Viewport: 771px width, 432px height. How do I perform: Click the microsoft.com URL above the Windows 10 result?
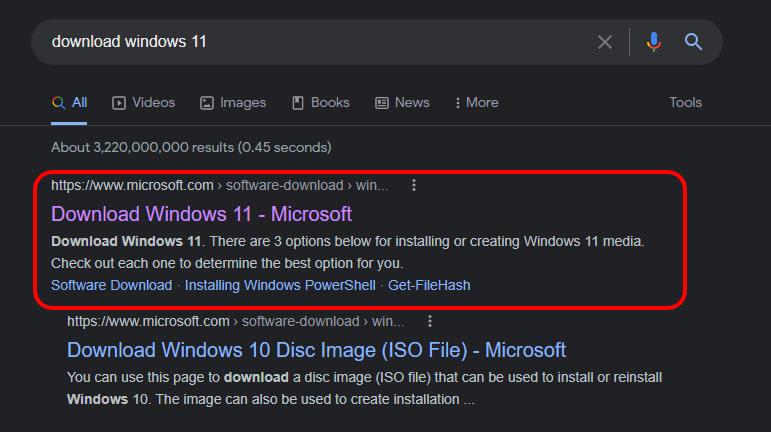coord(236,321)
